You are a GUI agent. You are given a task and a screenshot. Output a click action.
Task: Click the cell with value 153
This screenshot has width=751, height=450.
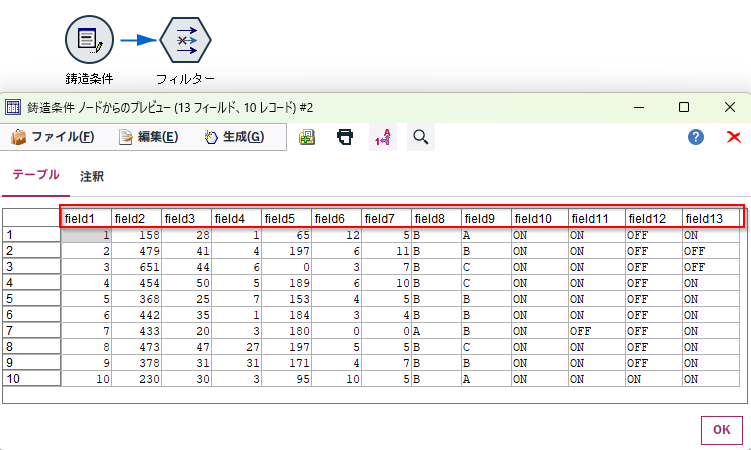click(x=286, y=299)
